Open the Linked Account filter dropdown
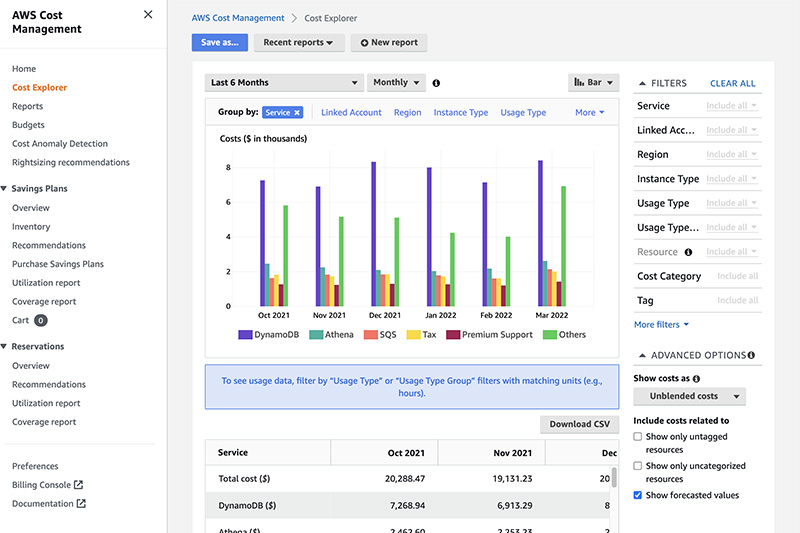The image size is (800, 533). point(732,131)
